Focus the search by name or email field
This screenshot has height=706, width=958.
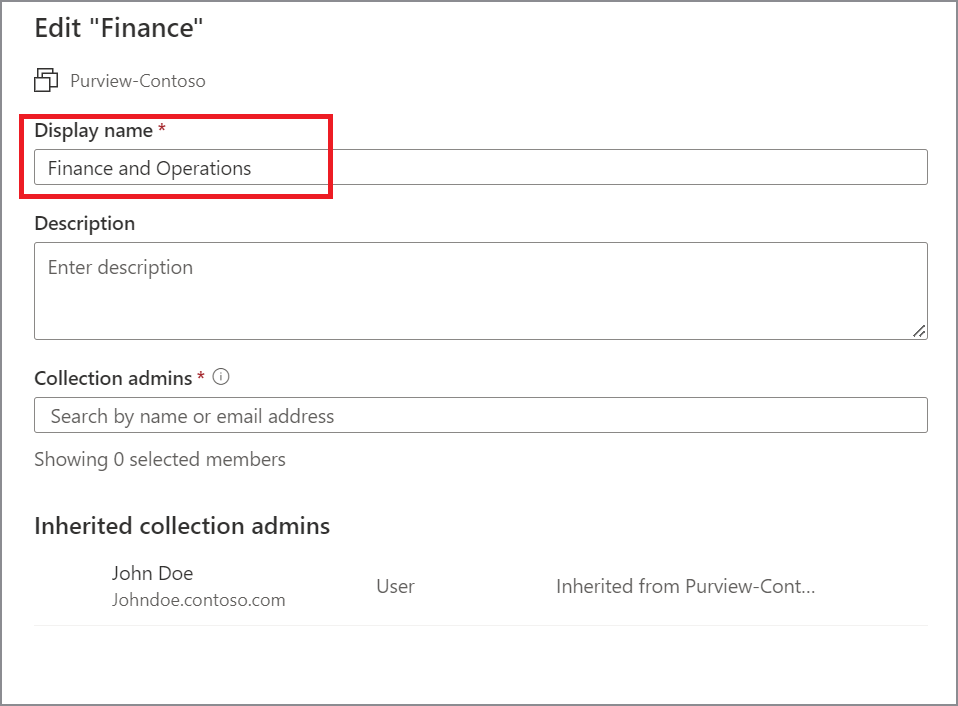pos(480,415)
